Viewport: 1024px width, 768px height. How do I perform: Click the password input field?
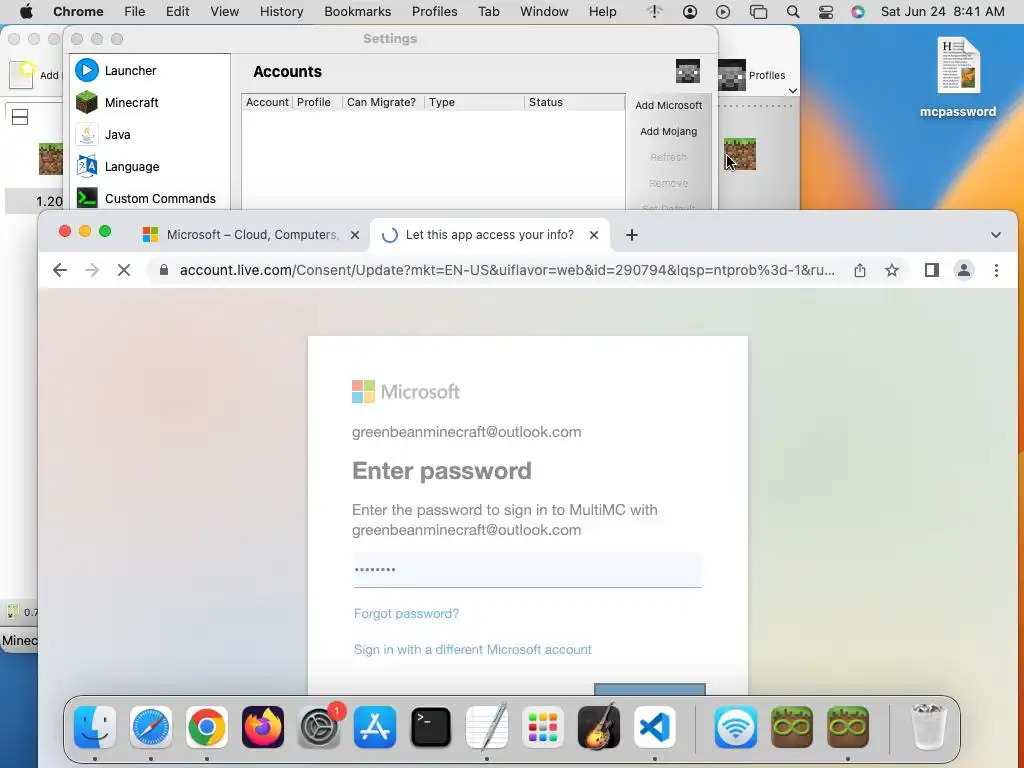click(x=527, y=569)
